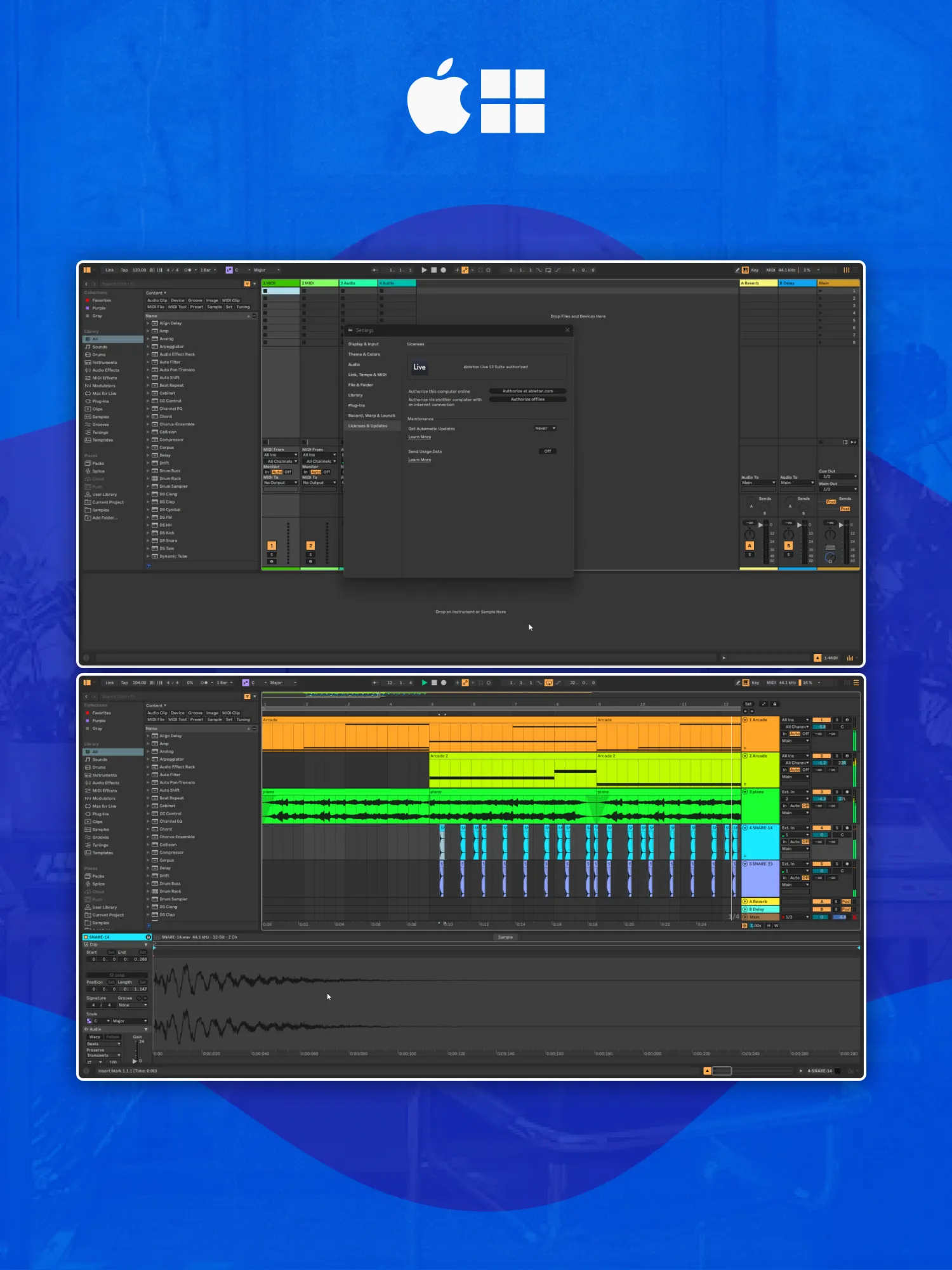The height and width of the screenshot is (1270, 952).
Task: Click the Splice place in the lower browser
Action: (x=98, y=884)
